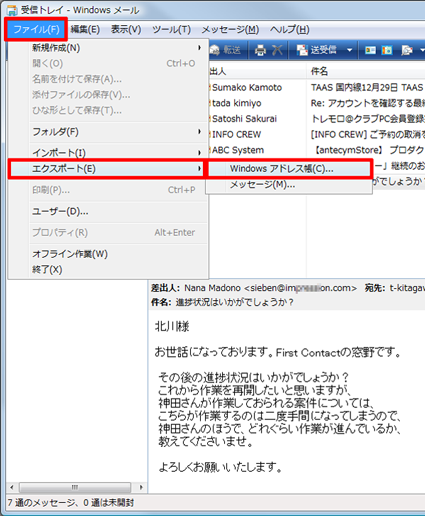Choose Windows アドレス帳(C)... from submenu
Image resolution: width=425 pixels, height=516 pixels.
[x=289, y=169]
